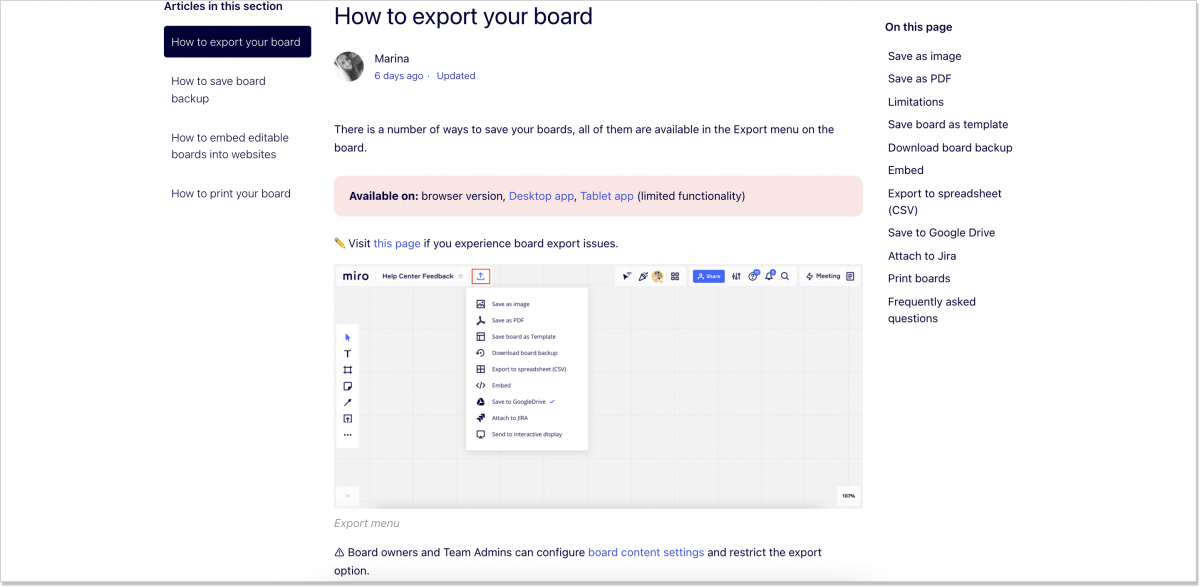Open the notes panel icon on the right
The image size is (1200, 587).
(x=850, y=276)
